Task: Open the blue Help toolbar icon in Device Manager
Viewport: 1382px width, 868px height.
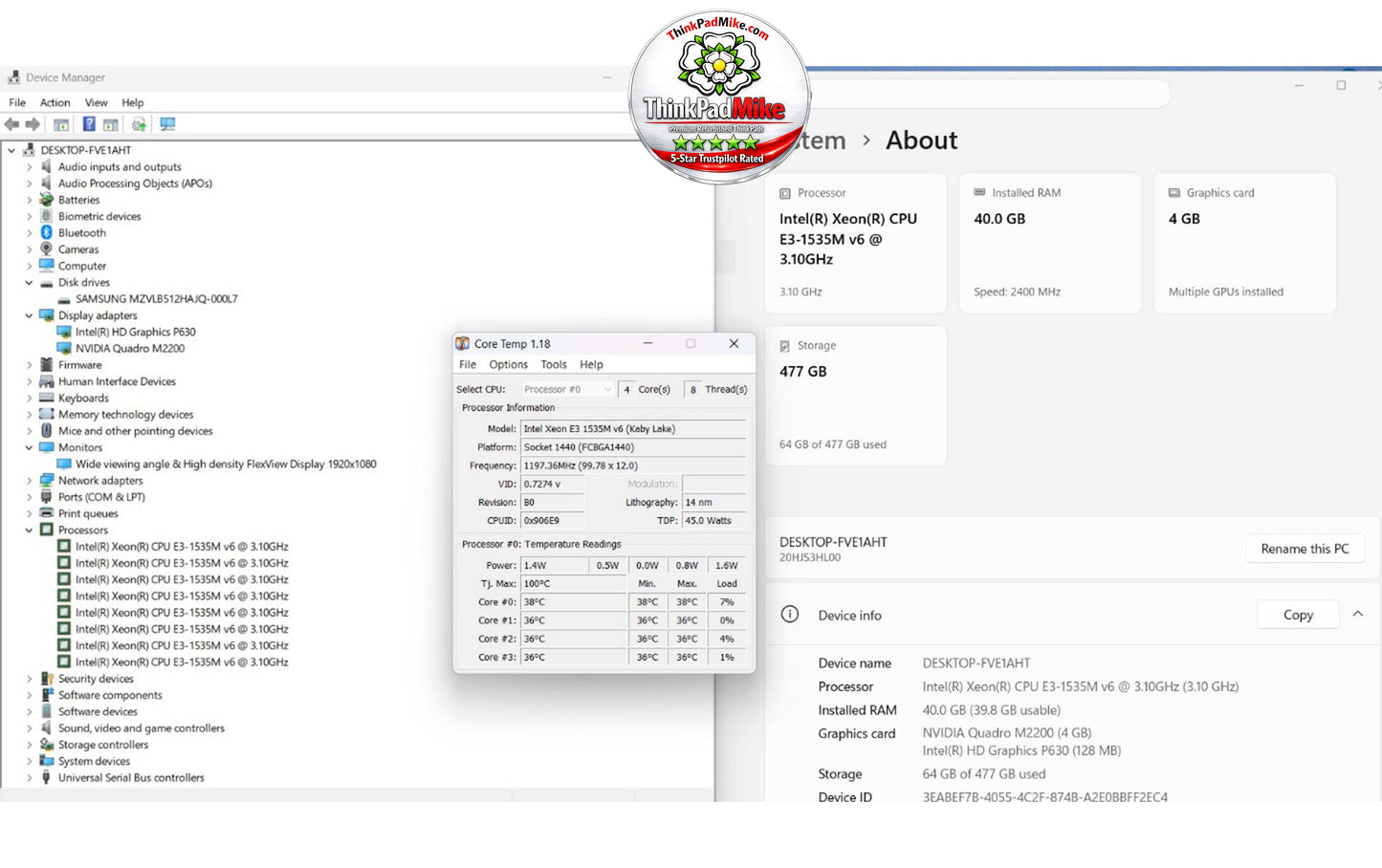Action: pos(89,124)
